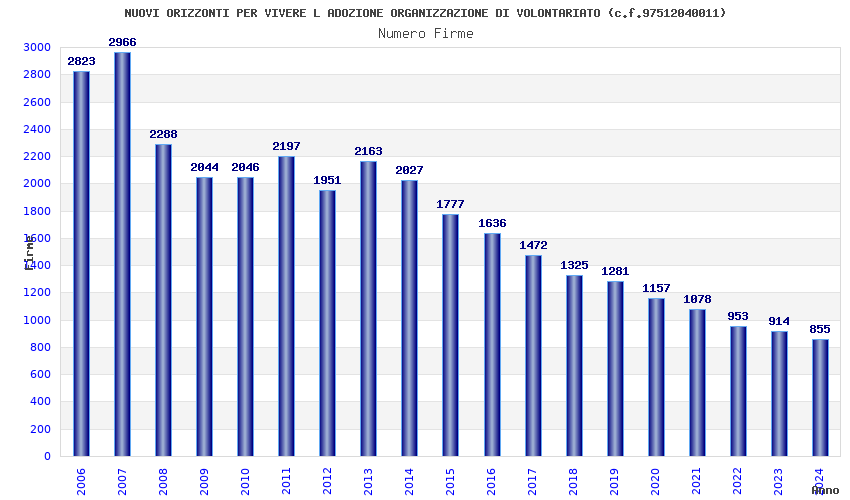Click the x-axis year label 2011
850x500 pixels.
(x=286, y=482)
